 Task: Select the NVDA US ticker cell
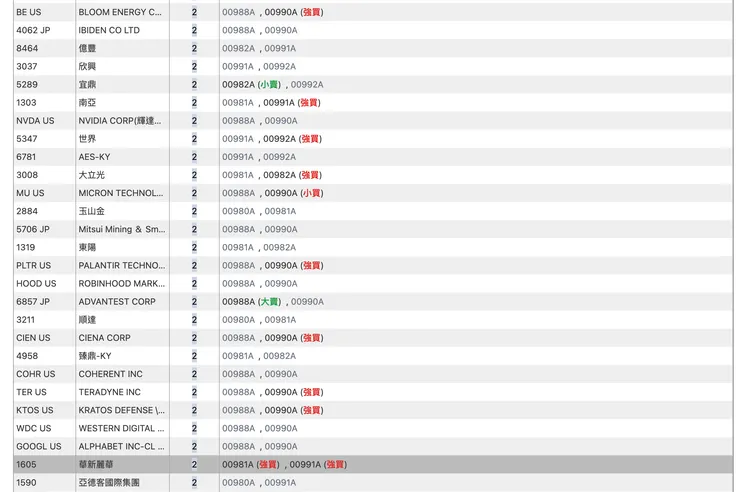35,121
